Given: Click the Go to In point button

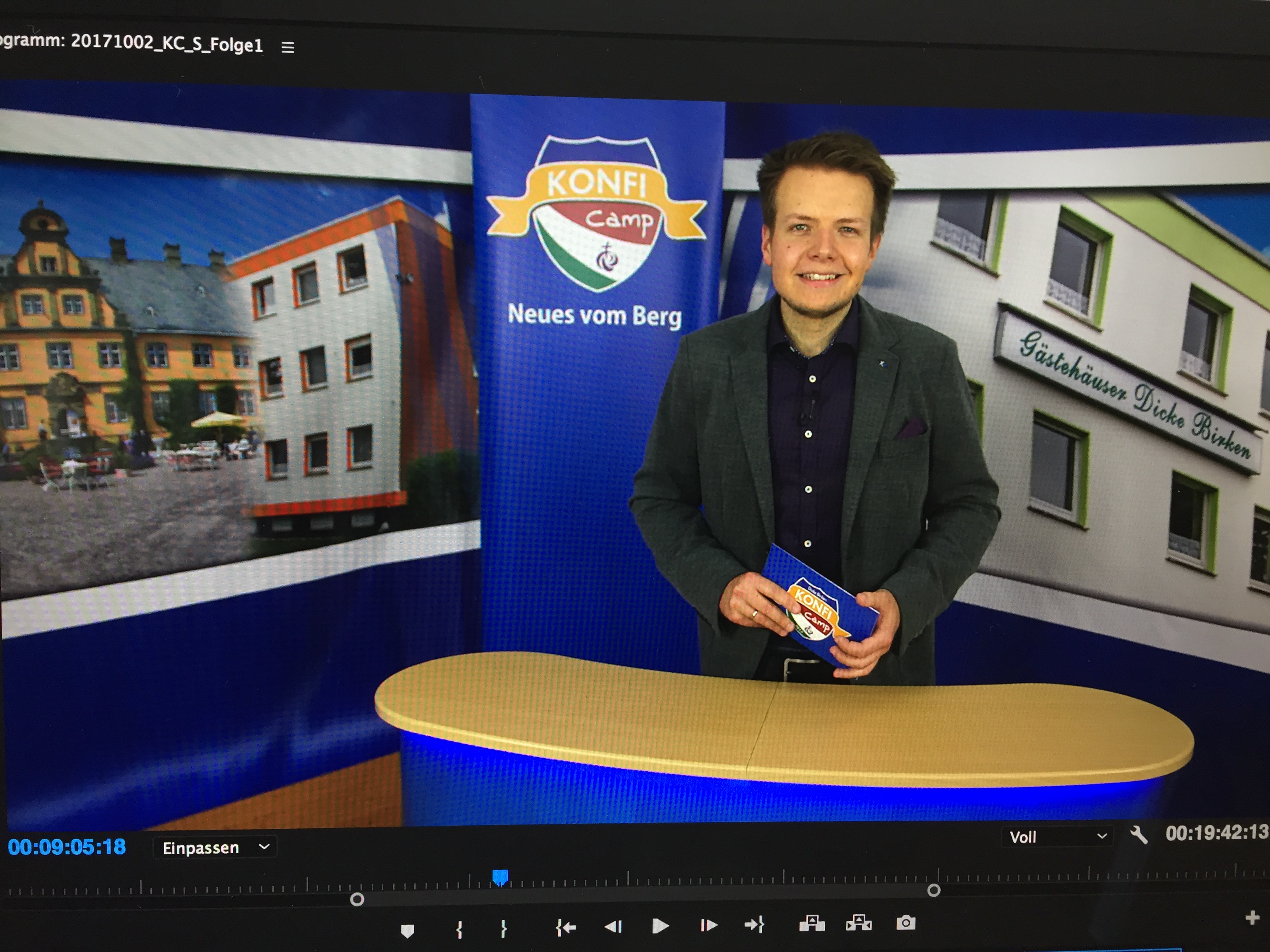Looking at the screenshot, I should [566, 927].
